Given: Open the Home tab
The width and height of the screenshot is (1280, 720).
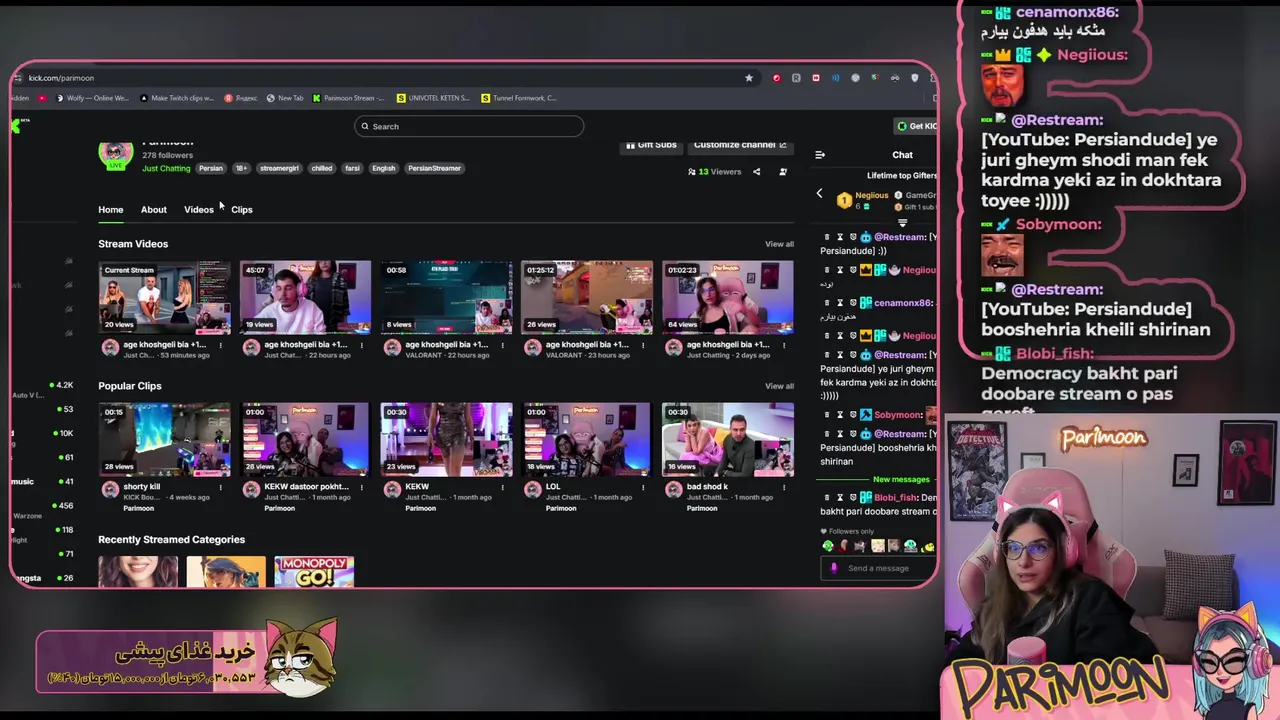Looking at the screenshot, I should pos(111,210).
